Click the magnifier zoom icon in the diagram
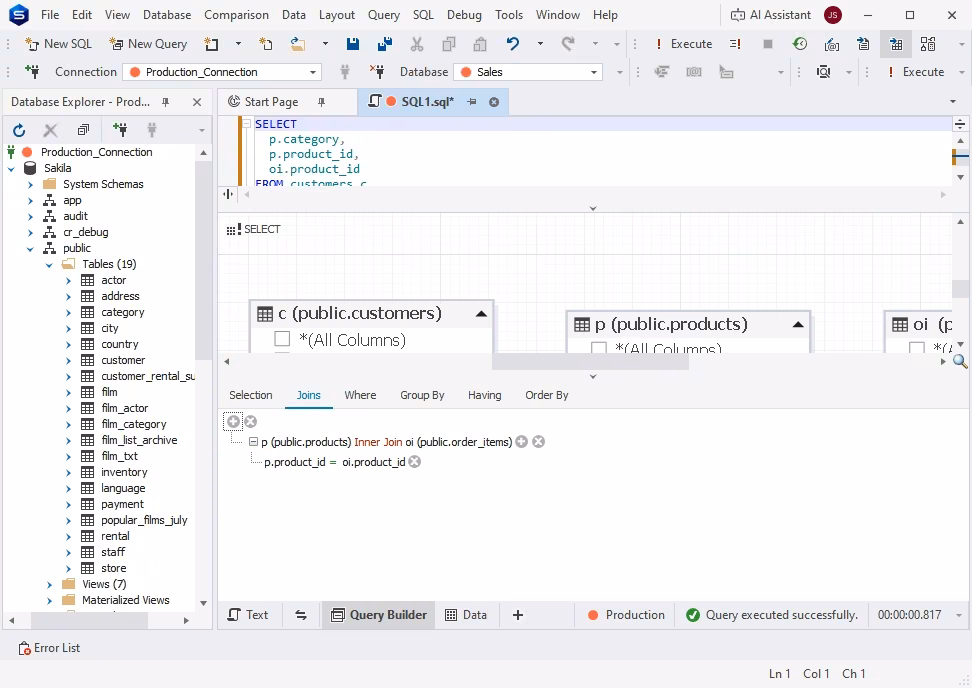This screenshot has width=972, height=688. [x=960, y=361]
